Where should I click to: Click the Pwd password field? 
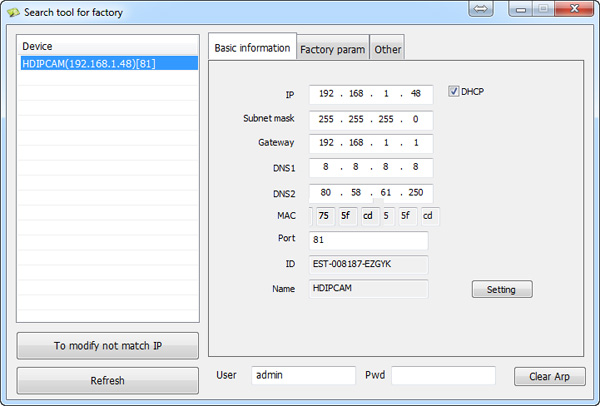[x=442, y=375]
